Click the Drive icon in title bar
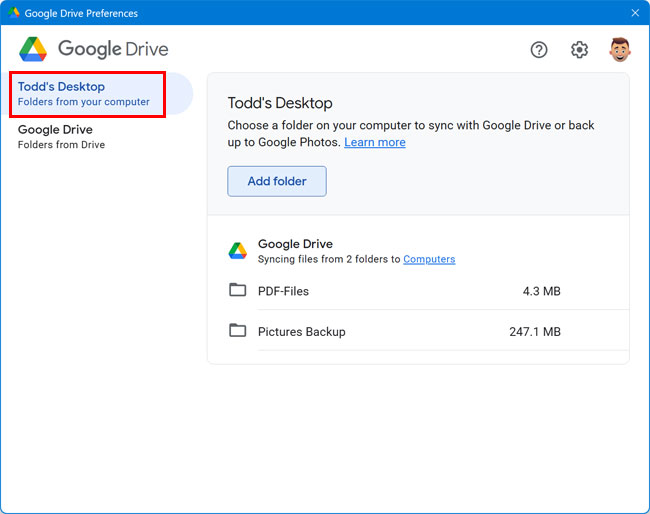Screen dimensions: 650x514 (14, 12)
